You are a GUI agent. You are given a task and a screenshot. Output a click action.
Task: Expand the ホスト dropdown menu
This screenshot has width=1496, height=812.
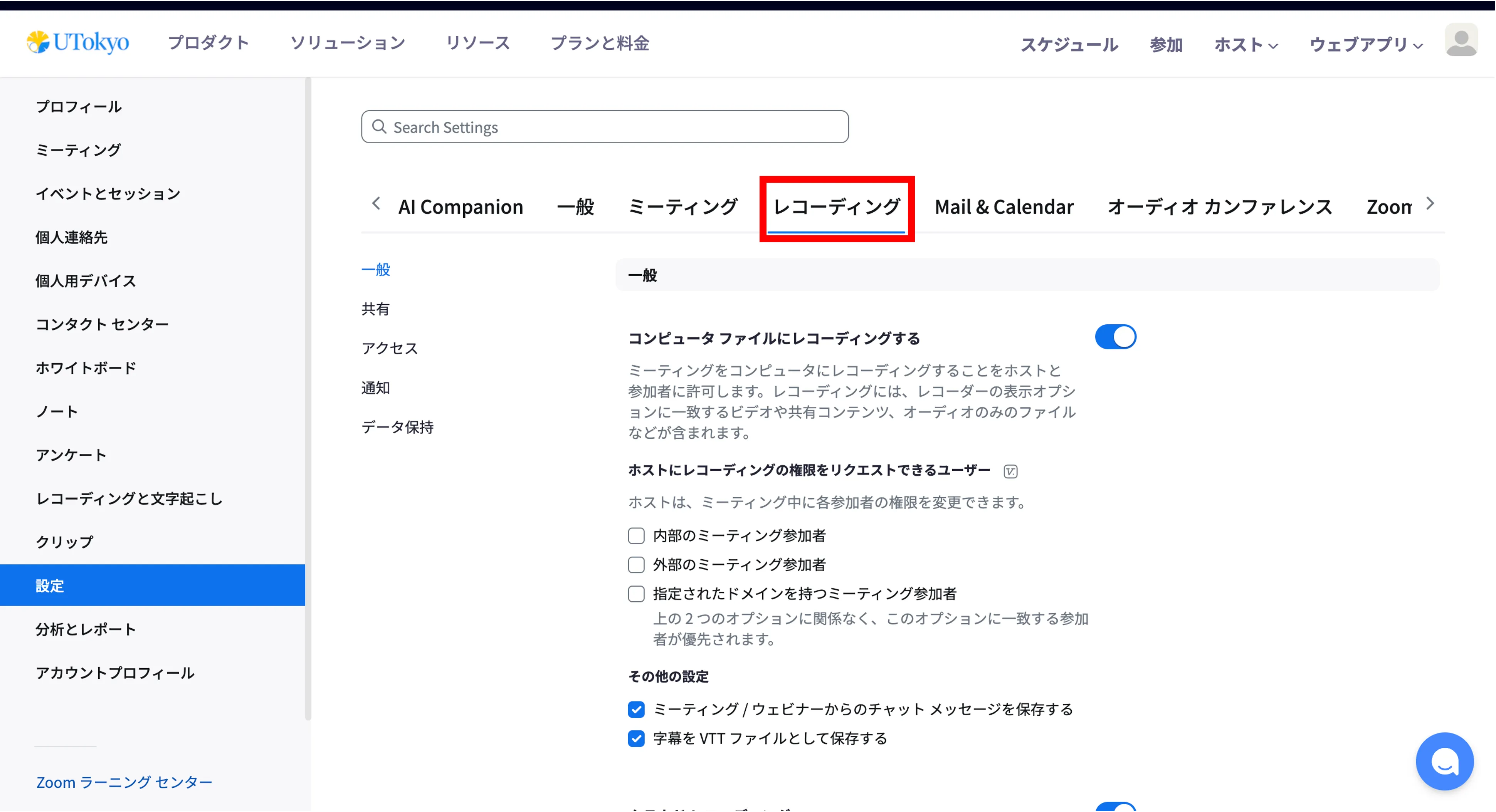tap(1245, 45)
